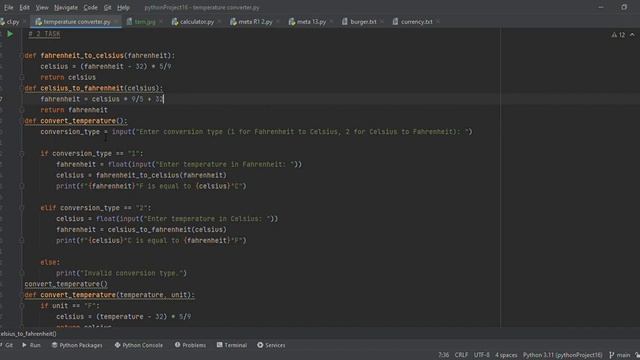Collapse convert_temperature(temperature, unit) fold marker
640x360 pixels.
coord(22,295)
